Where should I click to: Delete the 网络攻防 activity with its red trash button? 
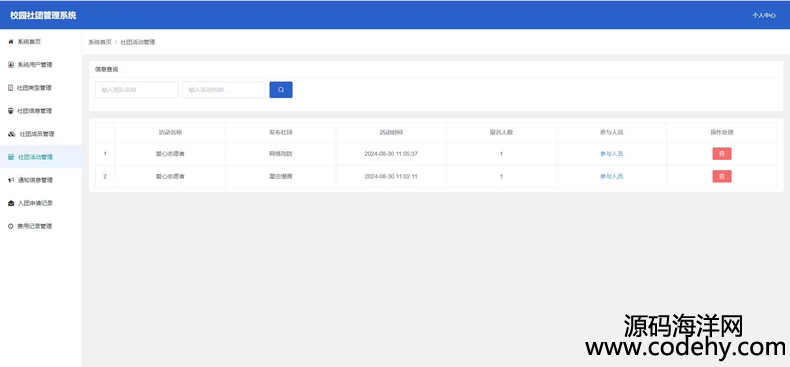[721, 154]
